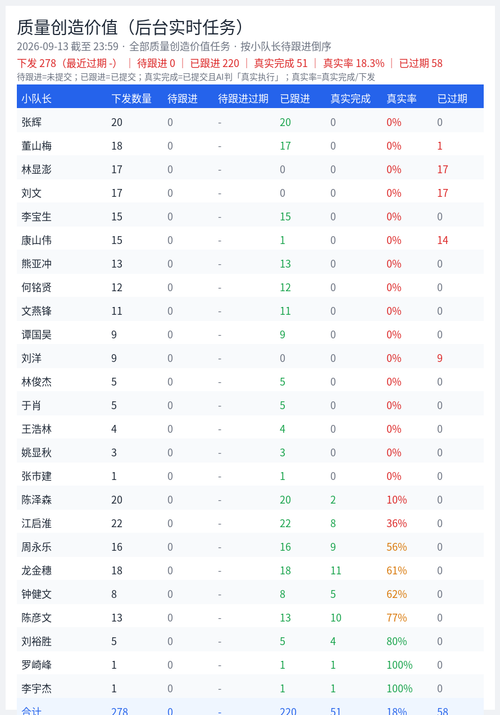Image resolution: width=500 pixels, height=715 pixels.
Task: Click 刘洋's overdue count 9
Action: (x=440, y=358)
